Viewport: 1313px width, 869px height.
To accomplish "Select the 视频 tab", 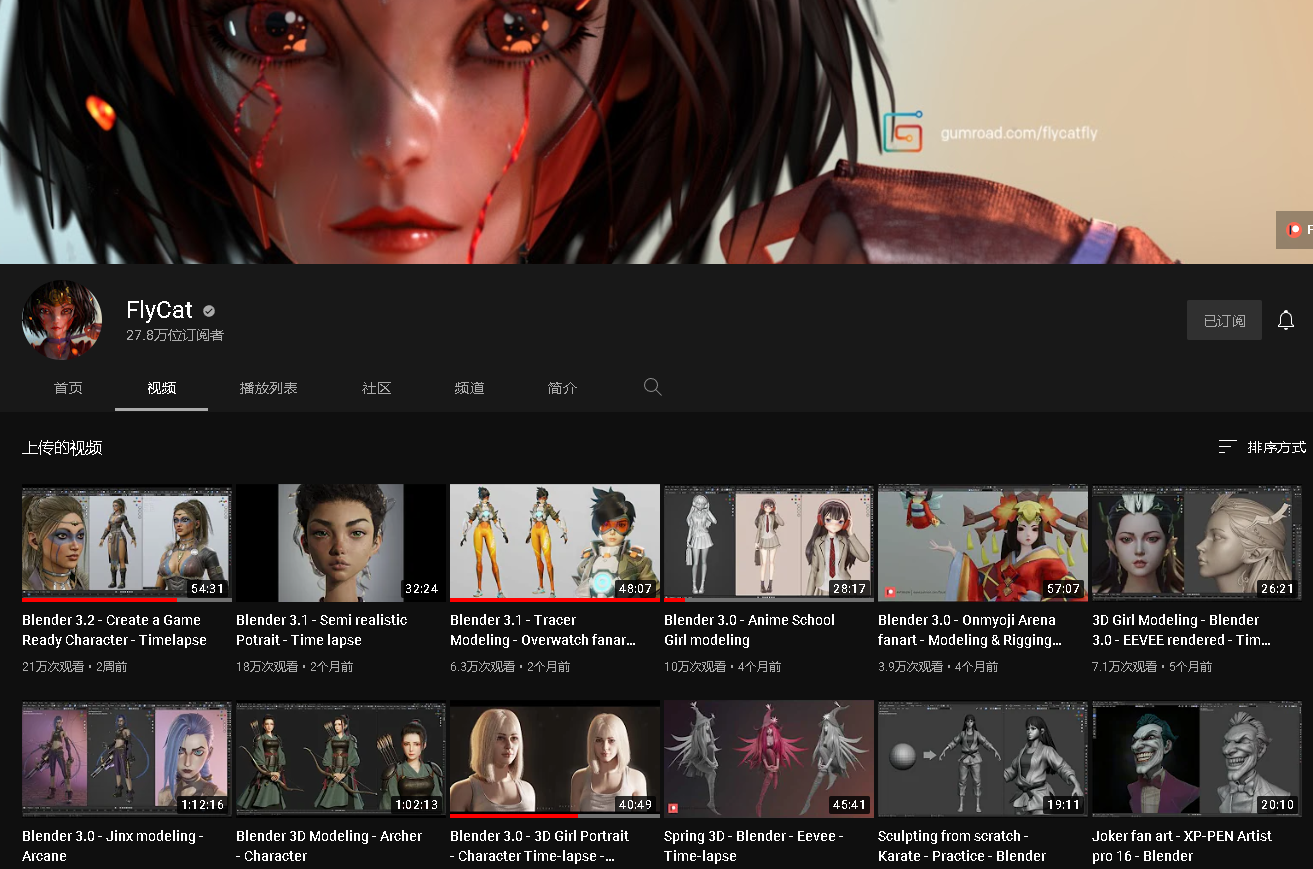I will (161, 388).
